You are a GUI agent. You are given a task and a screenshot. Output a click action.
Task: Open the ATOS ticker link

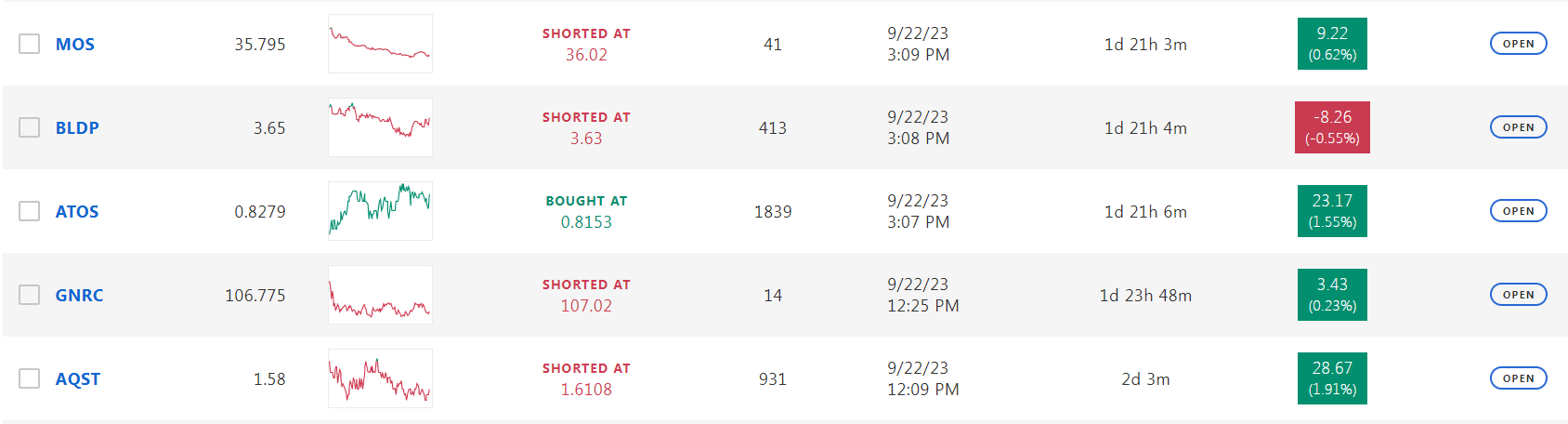[x=77, y=212]
